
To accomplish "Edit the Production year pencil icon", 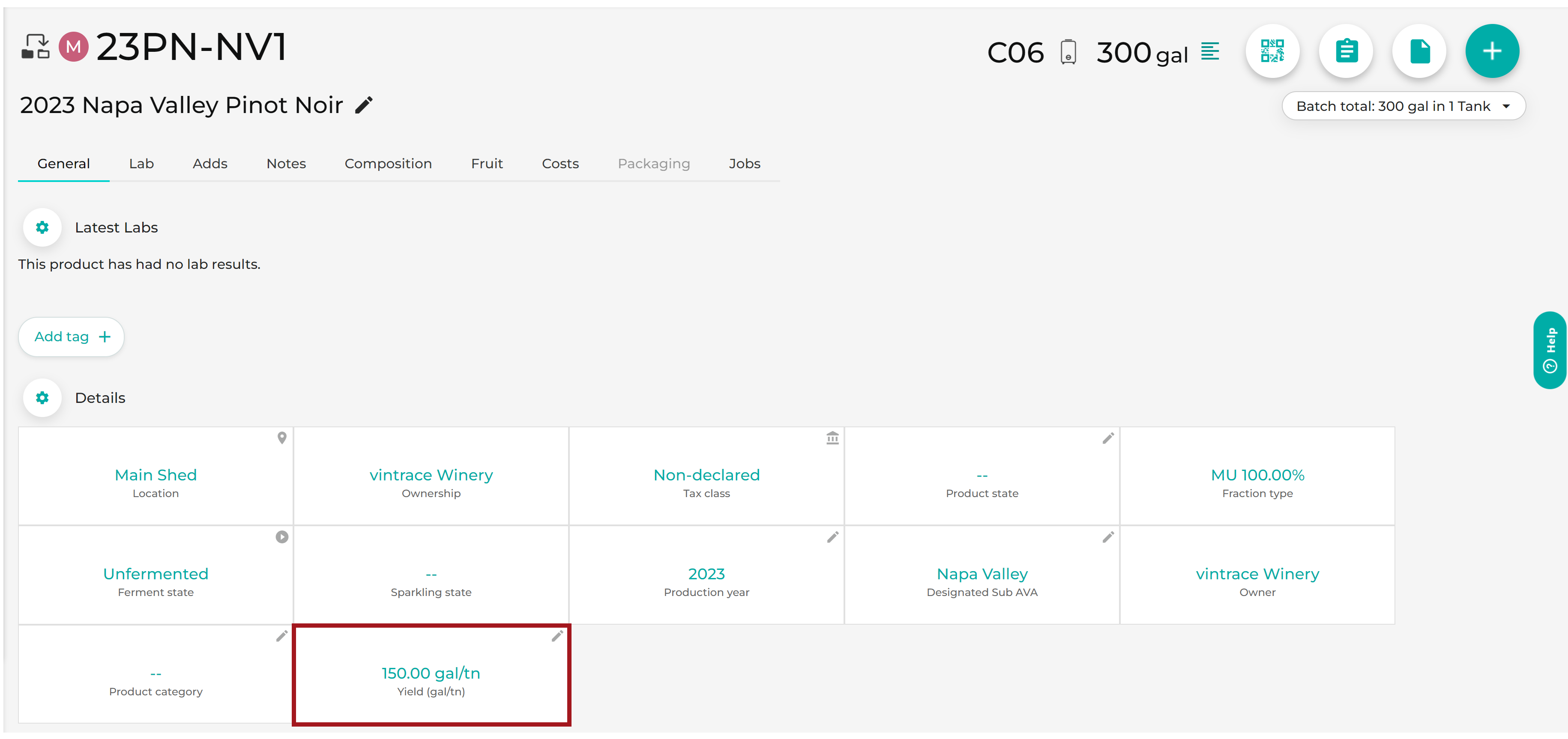I will (x=832, y=537).
